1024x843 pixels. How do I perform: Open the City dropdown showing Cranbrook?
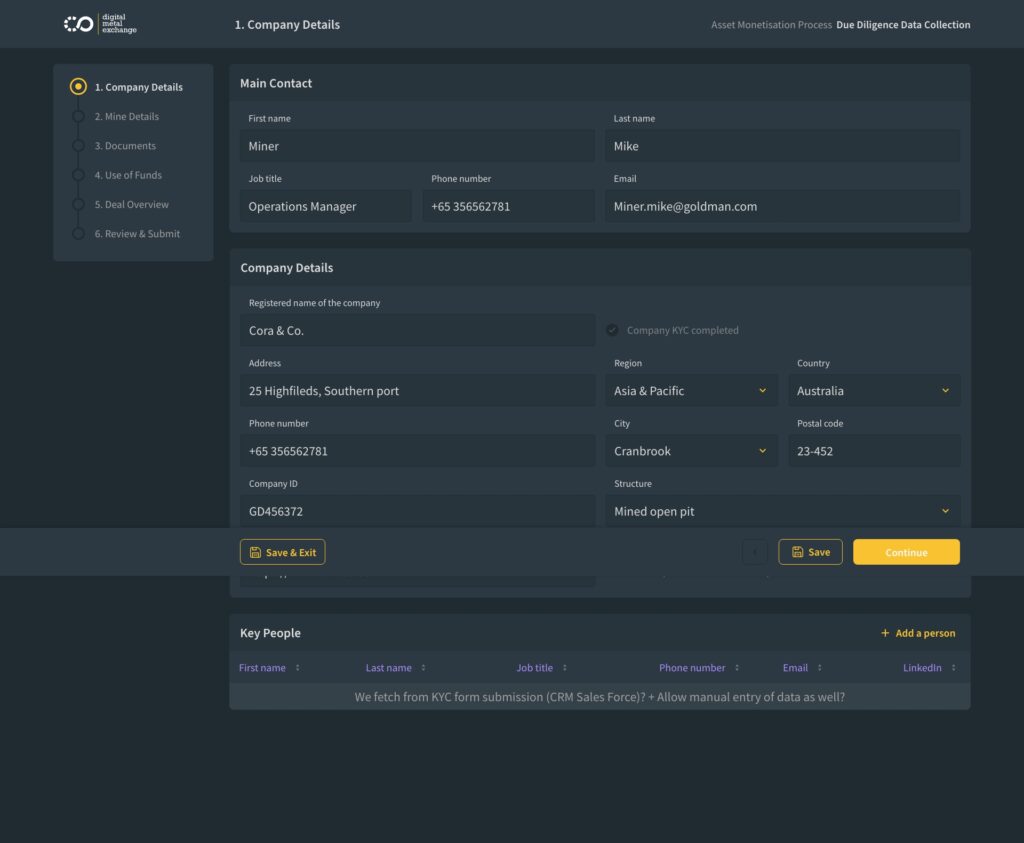691,451
